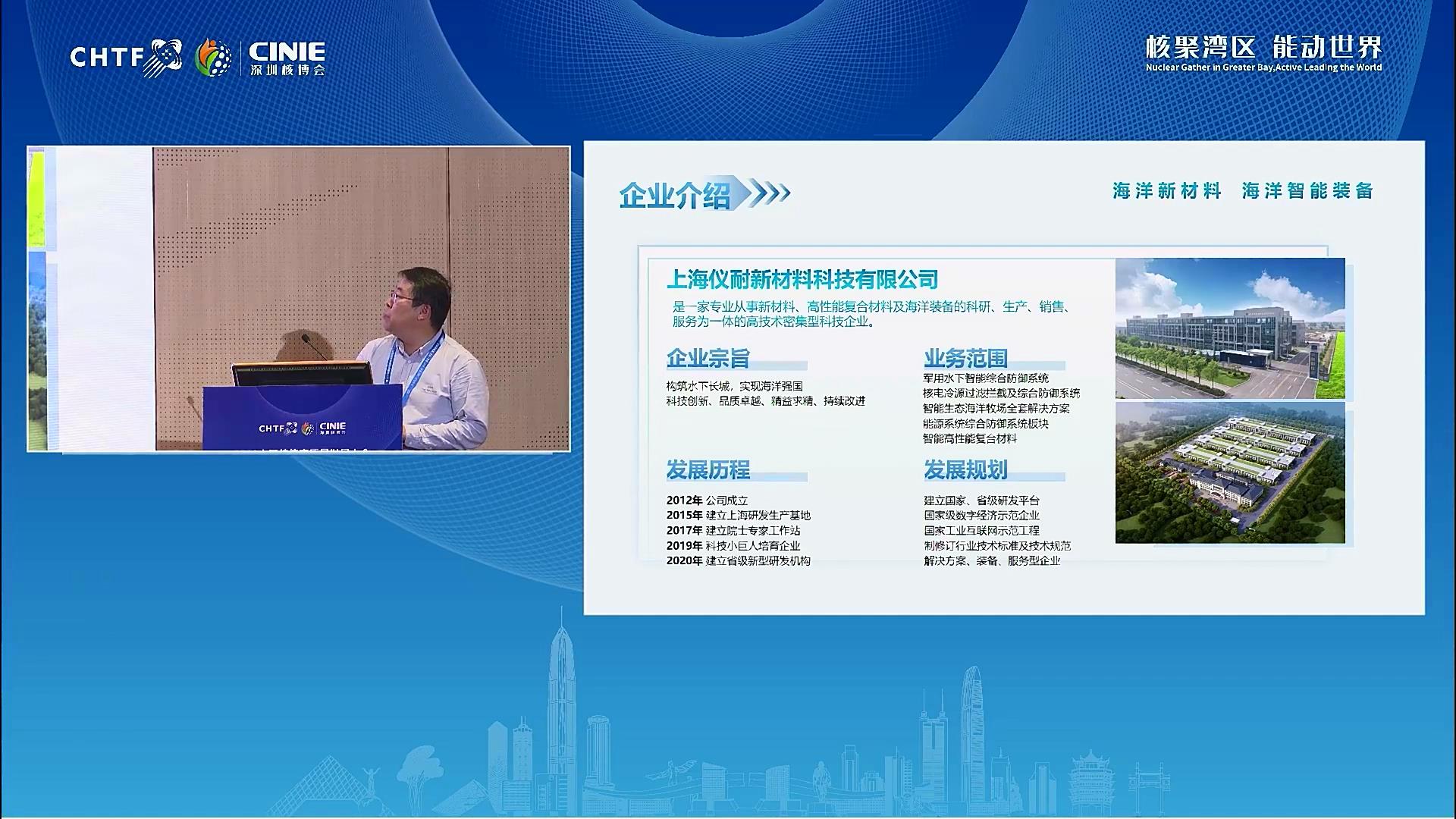Click the 2019年 科技小巨人培育企业 entry
Image resolution: width=1456 pixels, height=819 pixels.
[x=733, y=546]
